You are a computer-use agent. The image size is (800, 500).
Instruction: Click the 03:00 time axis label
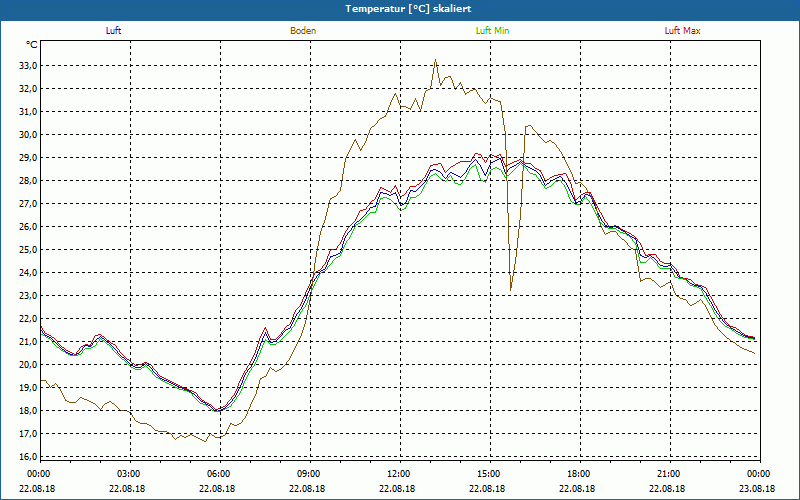pyautogui.click(x=128, y=474)
